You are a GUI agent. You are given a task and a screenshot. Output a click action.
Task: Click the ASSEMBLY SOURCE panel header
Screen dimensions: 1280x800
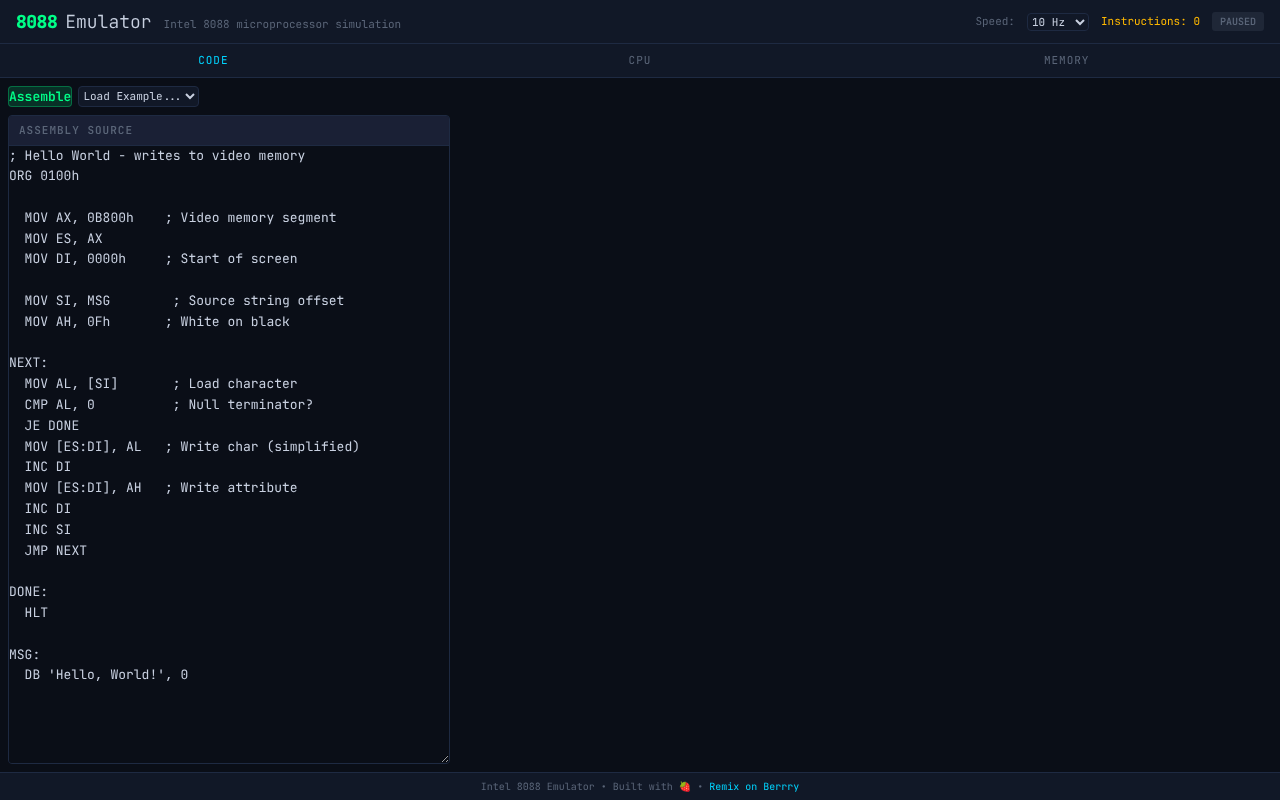(229, 131)
